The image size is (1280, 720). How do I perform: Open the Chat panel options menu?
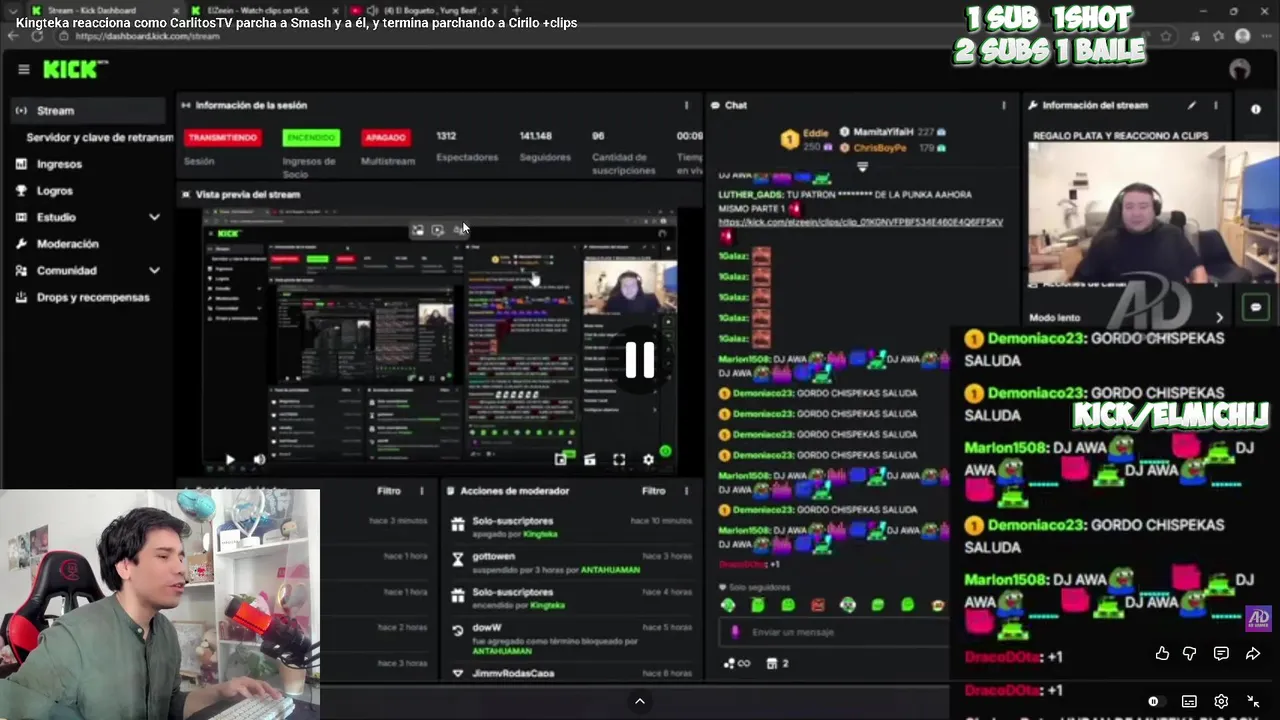point(1004,105)
